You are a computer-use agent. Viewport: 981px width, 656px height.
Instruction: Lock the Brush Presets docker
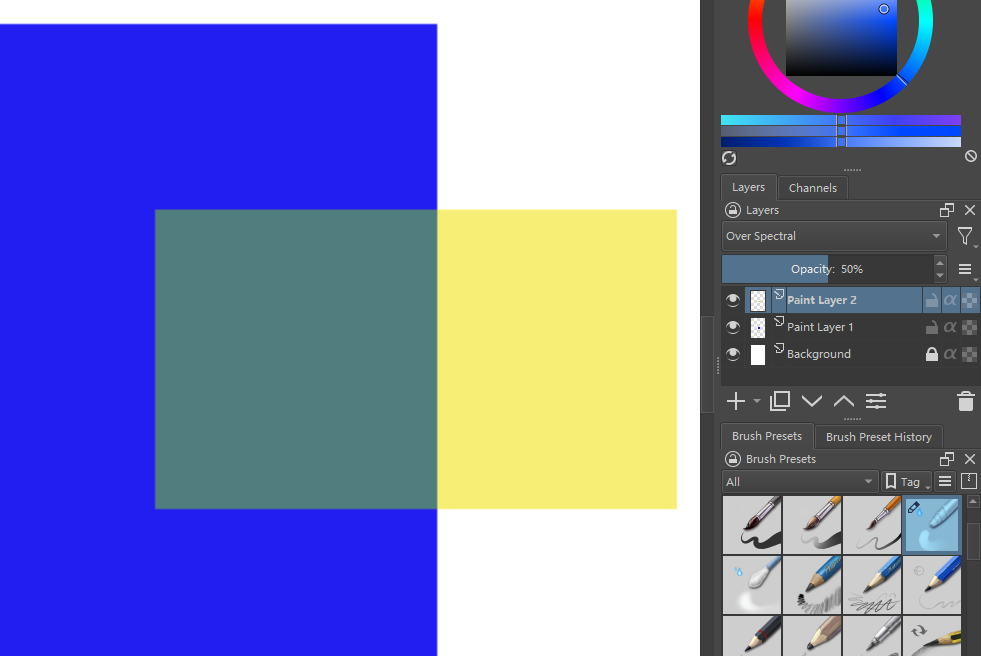[732, 459]
